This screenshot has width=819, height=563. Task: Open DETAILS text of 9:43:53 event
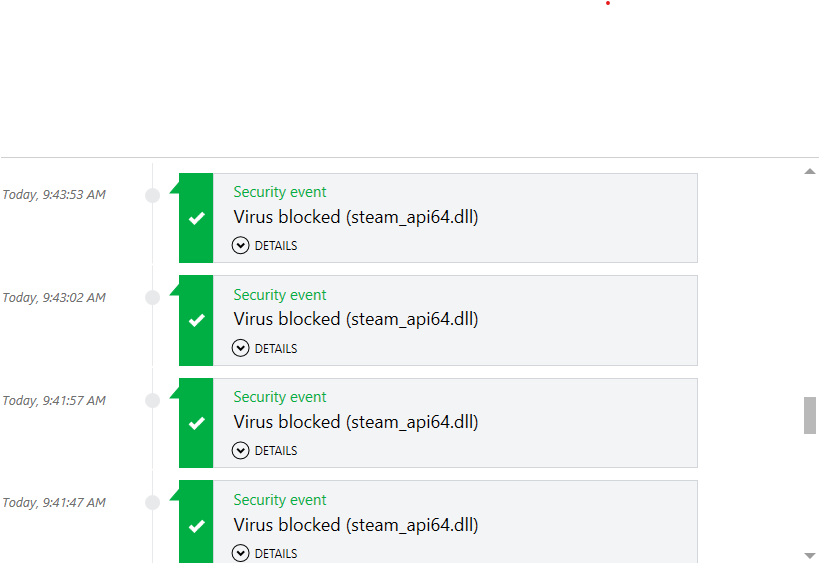[x=276, y=245]
